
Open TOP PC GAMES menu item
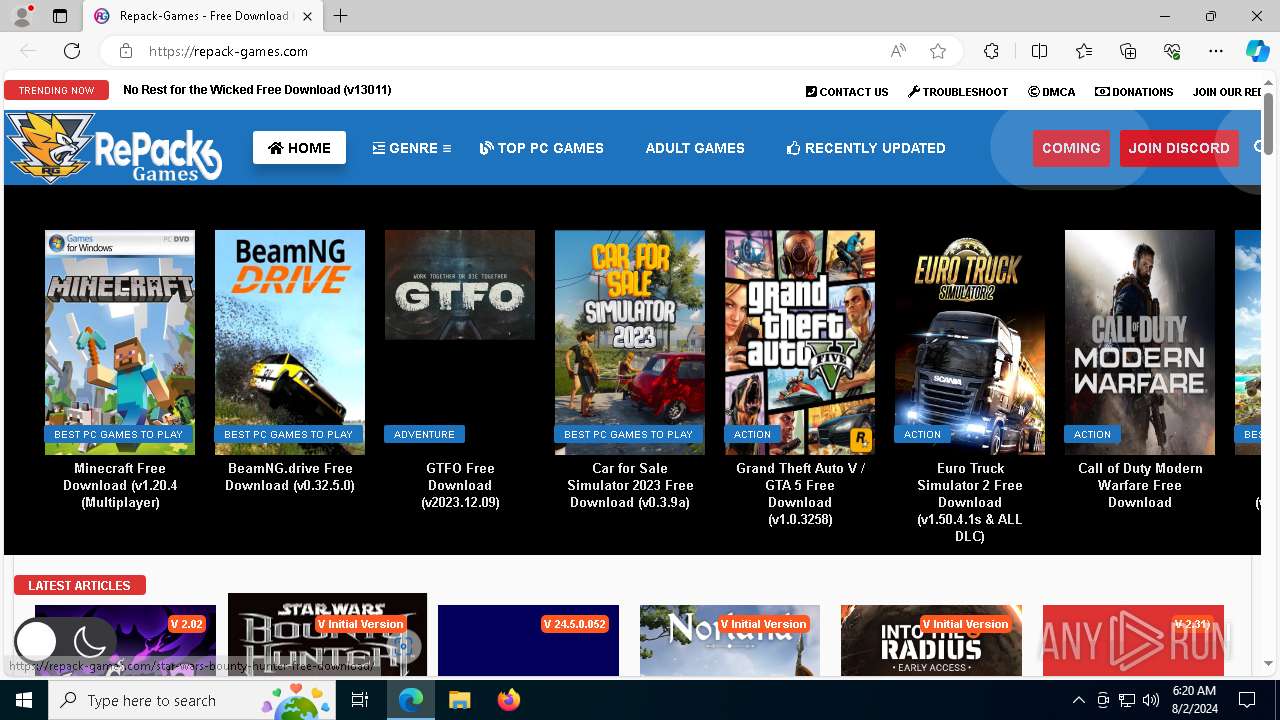pos(541,148)
